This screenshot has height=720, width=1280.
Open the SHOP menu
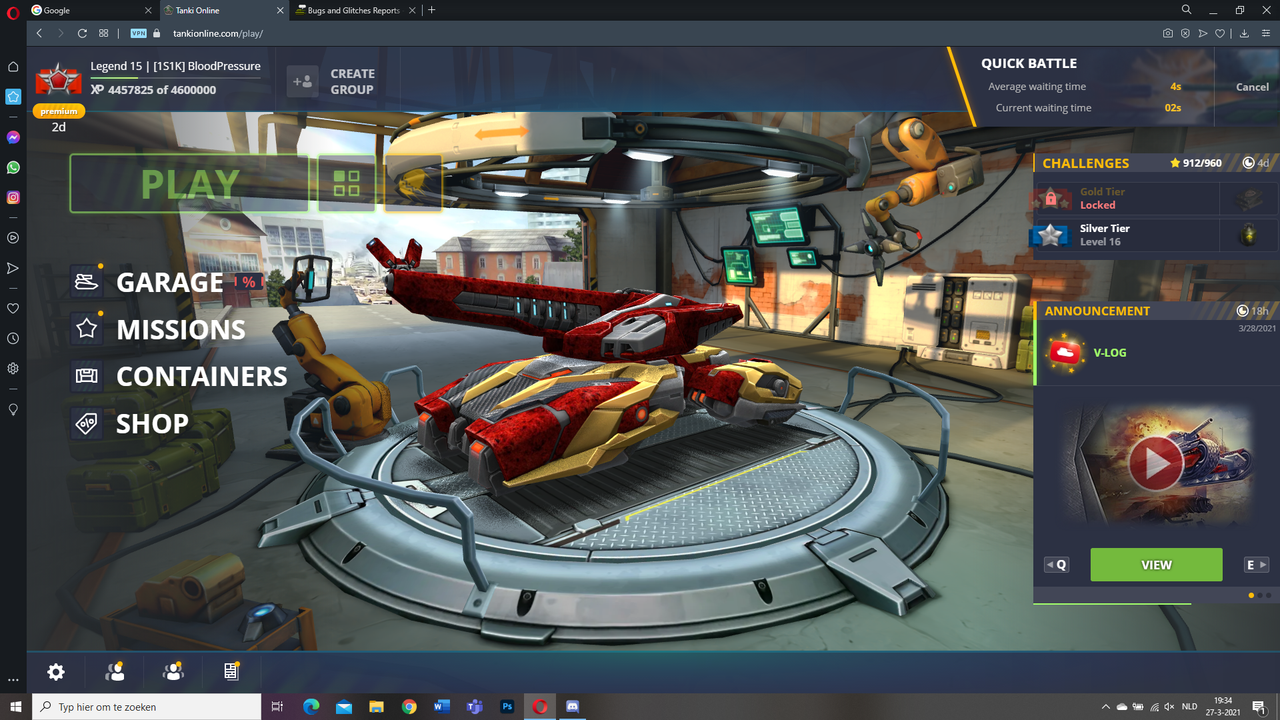pyautogui.click(x=152, y=423)
